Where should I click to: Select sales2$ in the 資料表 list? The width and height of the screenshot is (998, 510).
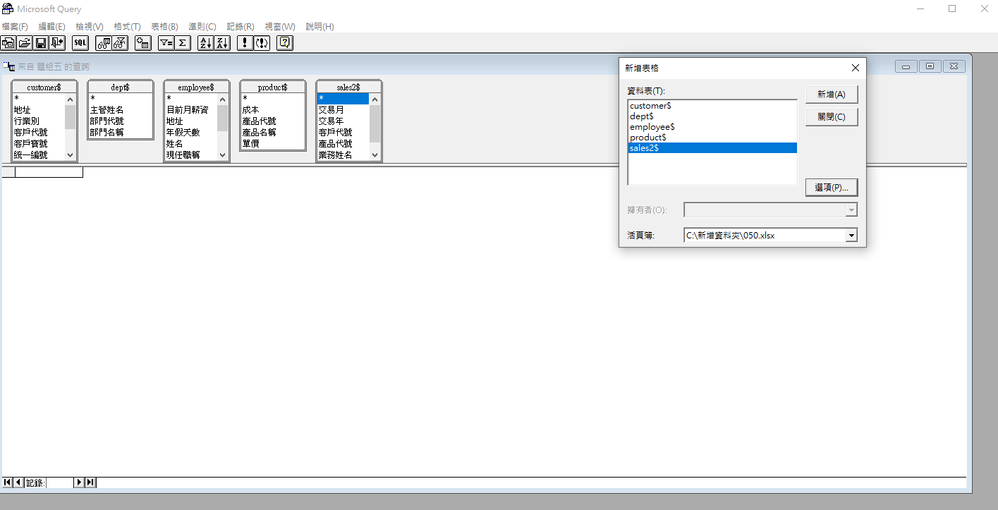[712, 148]
